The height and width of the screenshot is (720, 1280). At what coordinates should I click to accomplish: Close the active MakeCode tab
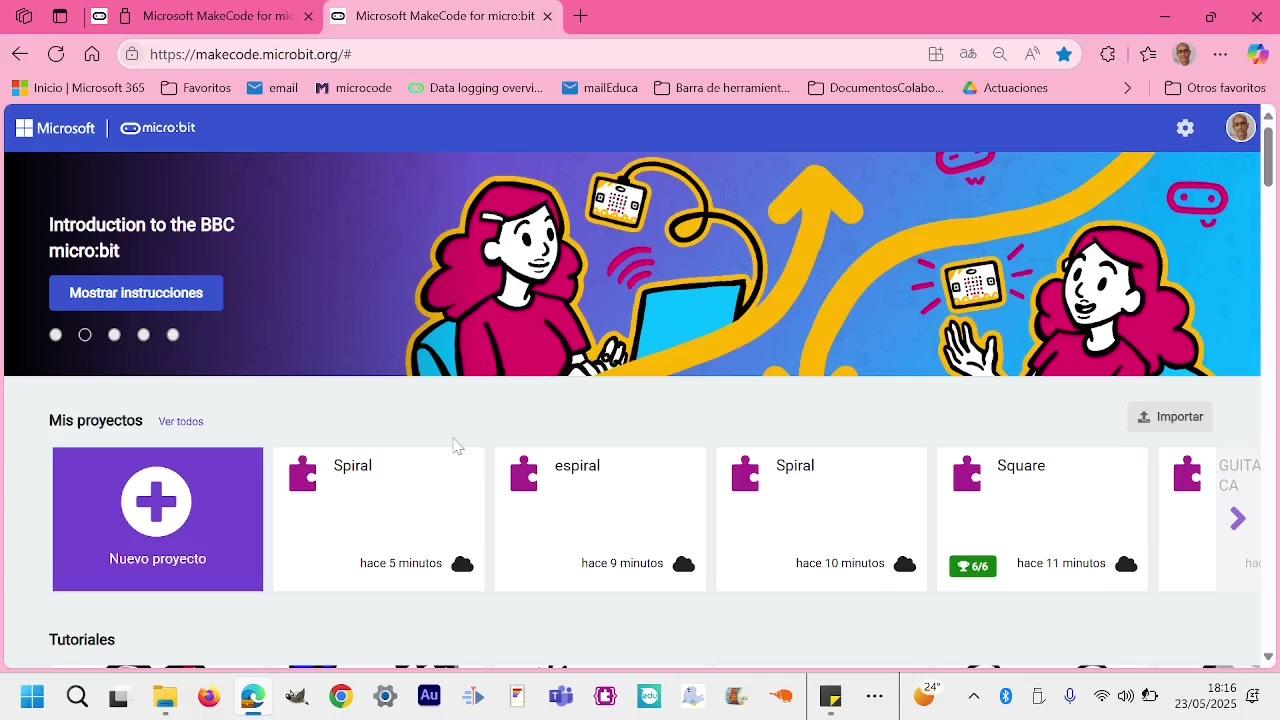[547, 16]
